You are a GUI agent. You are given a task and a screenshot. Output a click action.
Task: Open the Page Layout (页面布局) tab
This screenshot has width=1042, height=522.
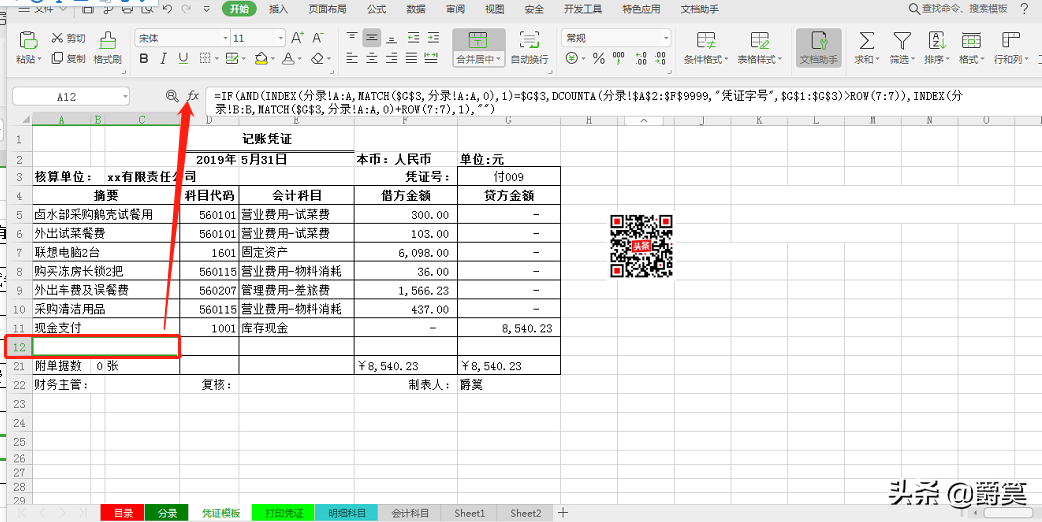[327, 9]
